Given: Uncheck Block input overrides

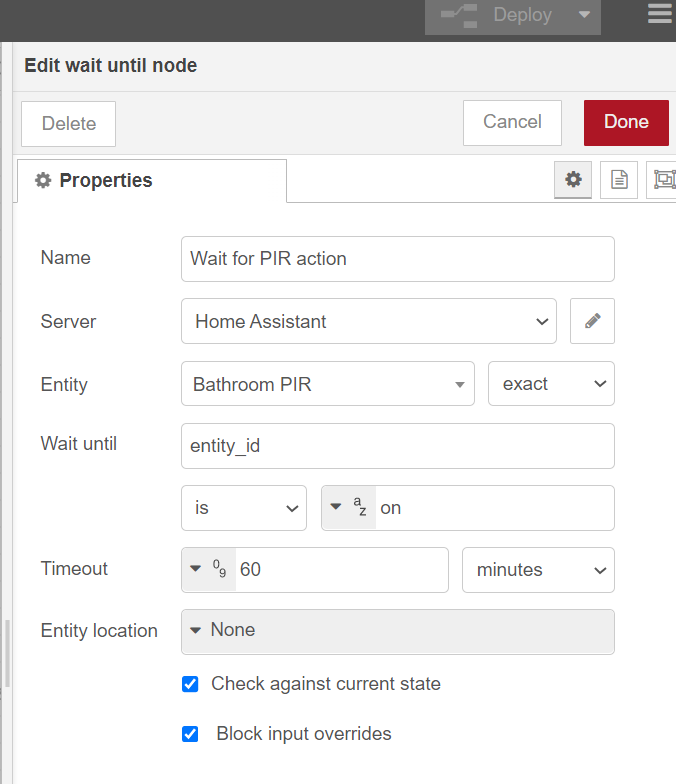Looking at the screenshot, I should (190, 734).
